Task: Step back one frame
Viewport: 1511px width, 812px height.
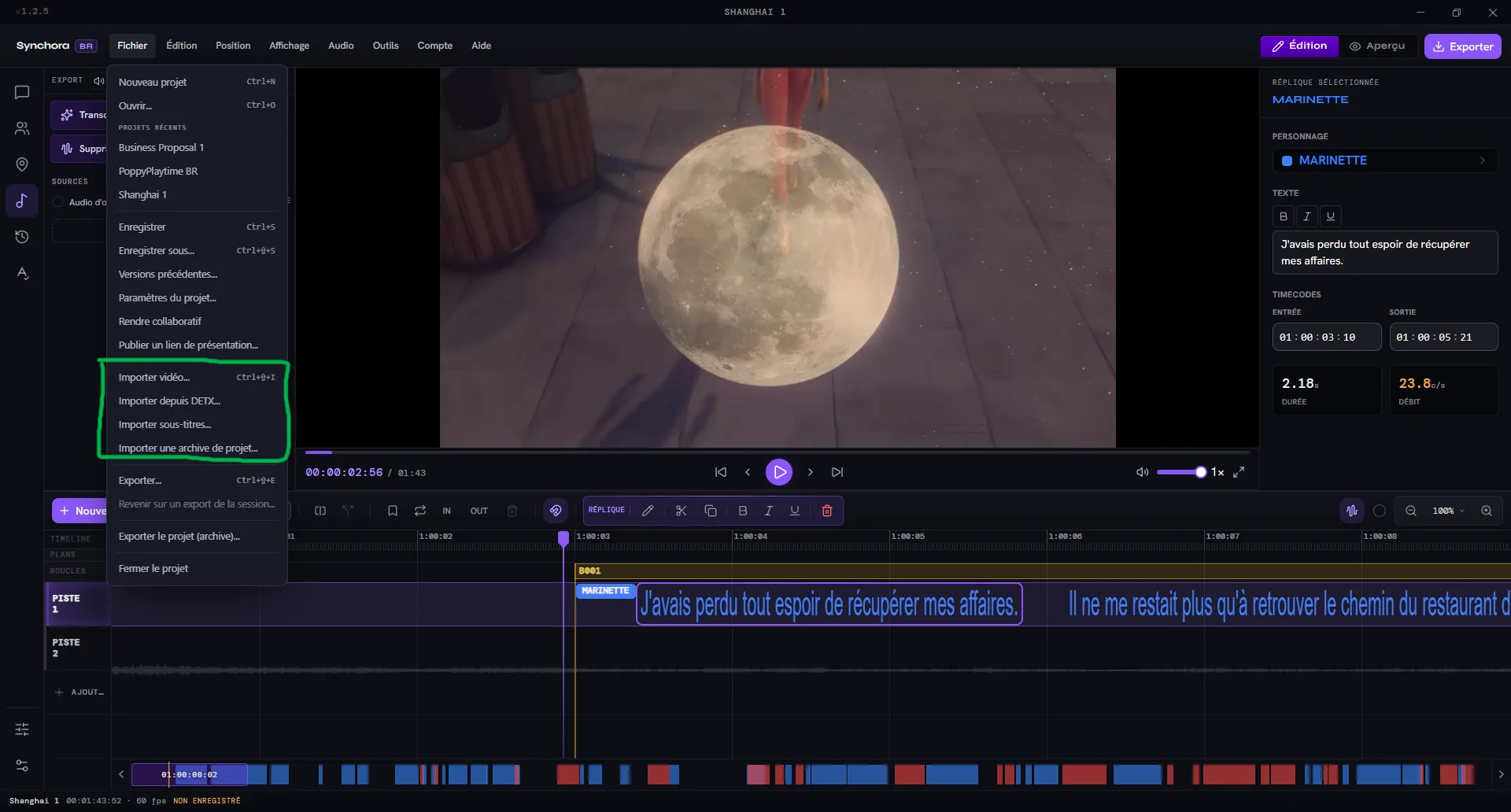Action: pos(748,472)
